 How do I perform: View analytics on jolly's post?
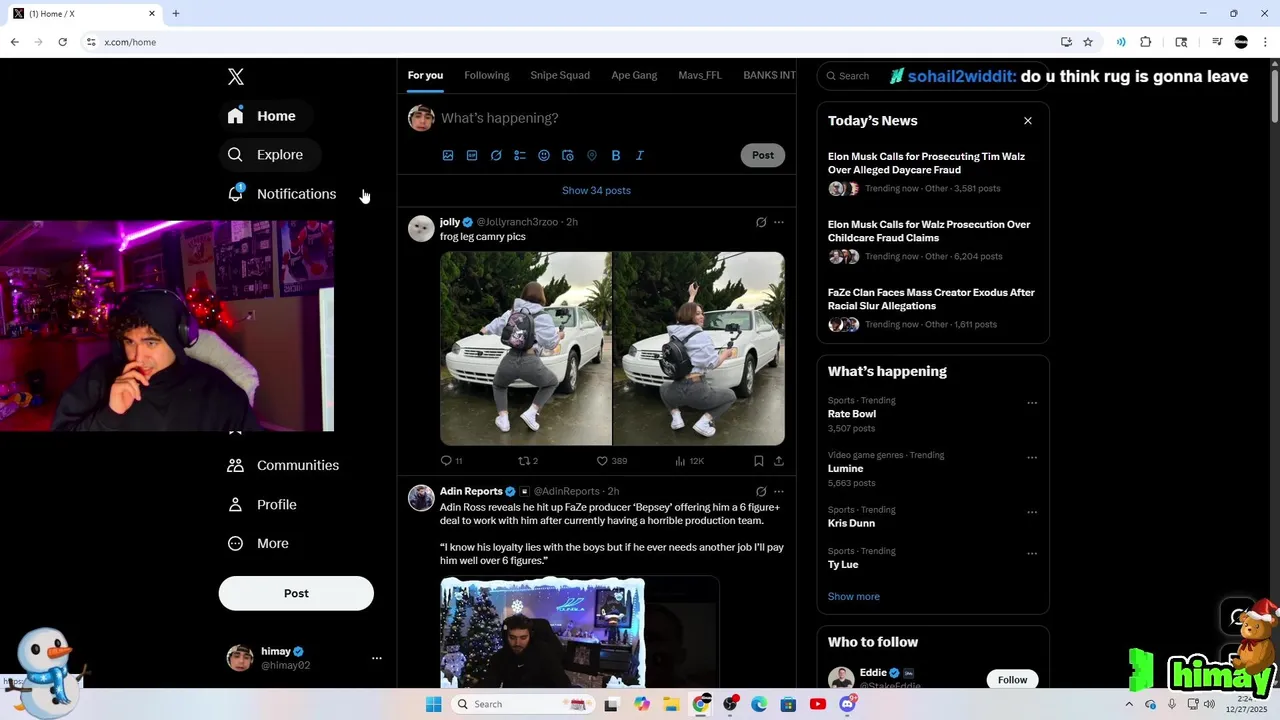tap(689, 461)
